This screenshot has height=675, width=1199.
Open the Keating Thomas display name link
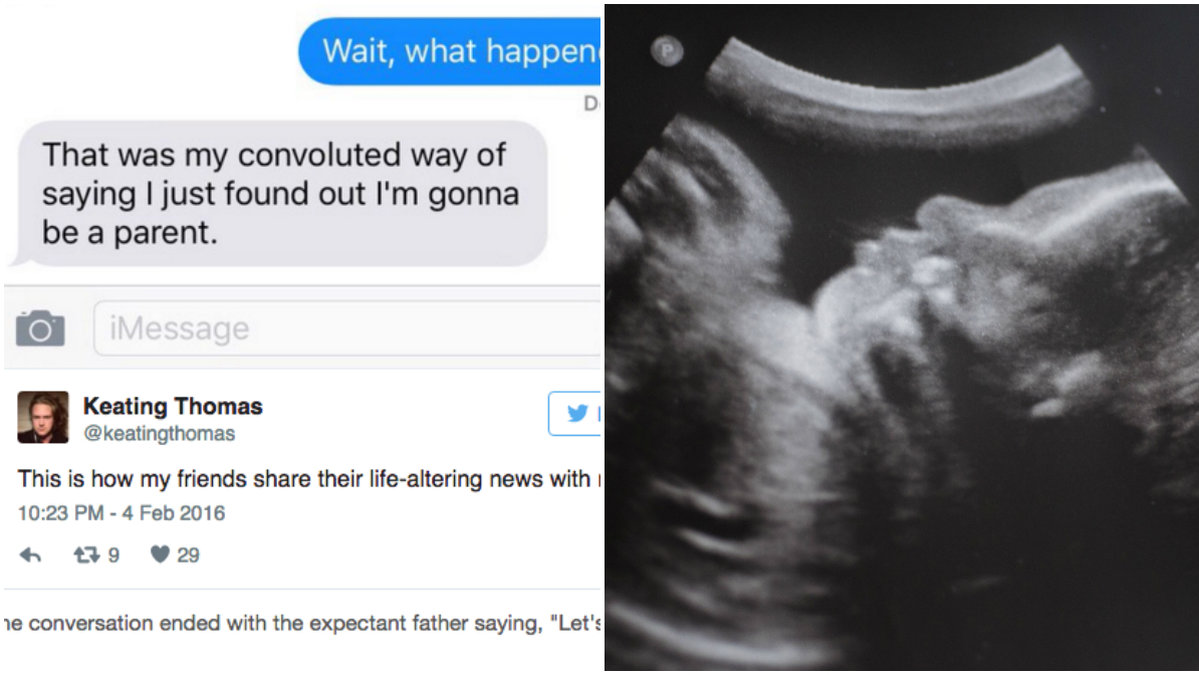pos(173,406)
